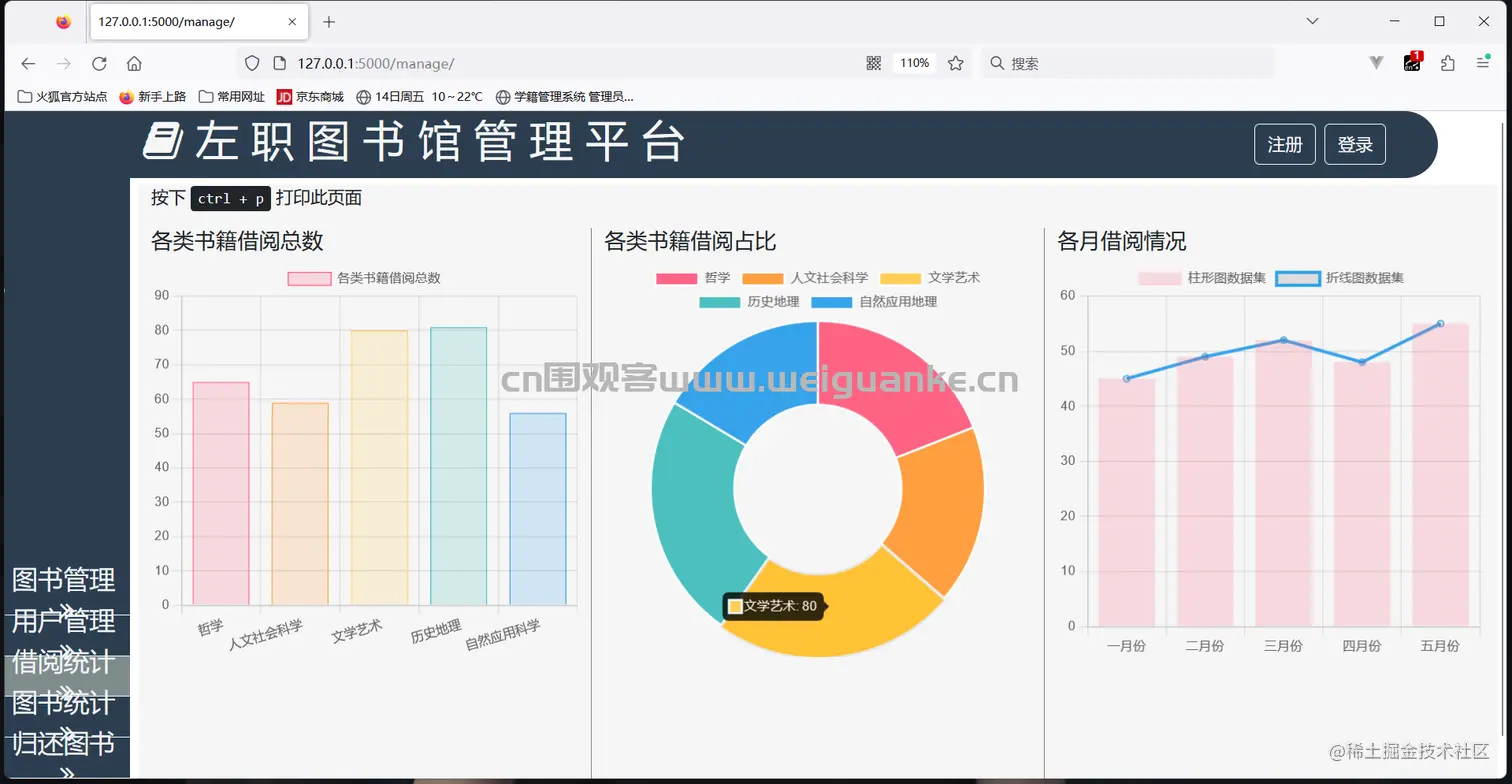Select 图书管理 in the sidebar
This screenshot has width=1512, height=784.
pyautogui.click(x=64, y=579)
